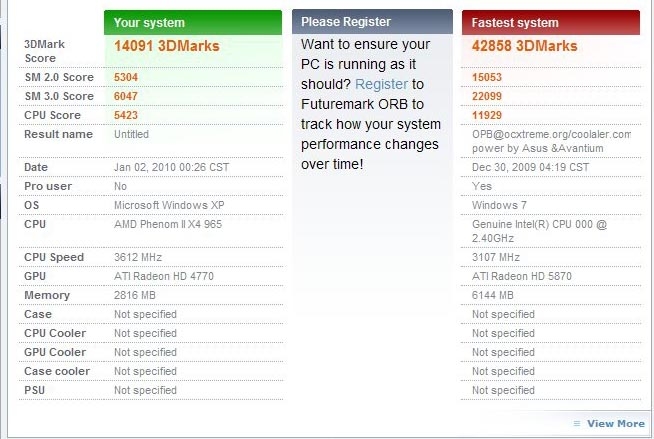Click the fastest CPU score 11929
This screenshot has width=654, height=439.
click(488, 115)
